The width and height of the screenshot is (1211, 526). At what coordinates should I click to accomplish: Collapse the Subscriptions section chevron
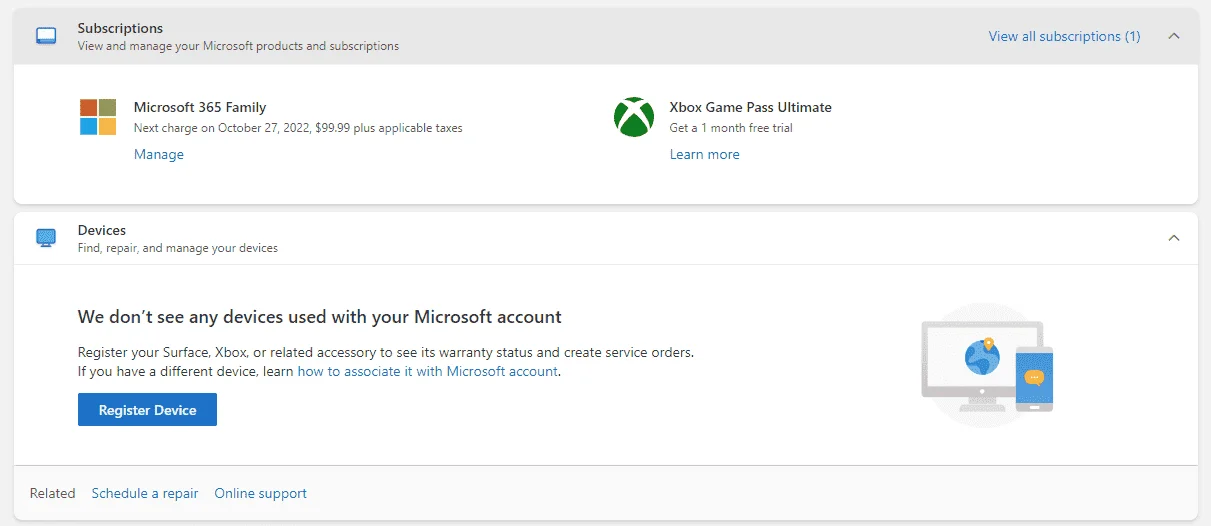pyautogui.click(x=1174, y=36)
